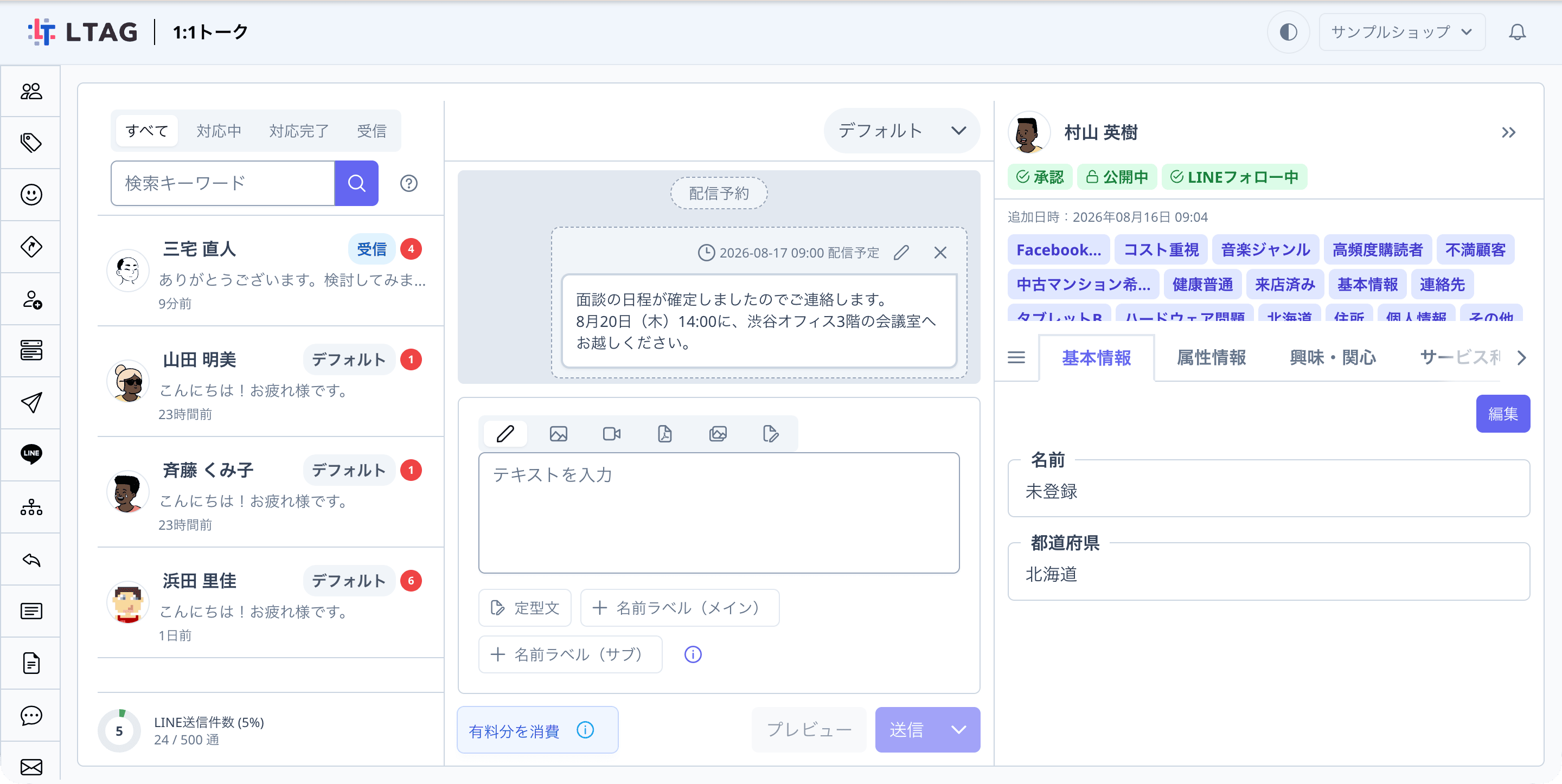Viewport: 1562px width, 784px height.
Task: Click the 有料分を消費 option
Action: tap(537, 730)
